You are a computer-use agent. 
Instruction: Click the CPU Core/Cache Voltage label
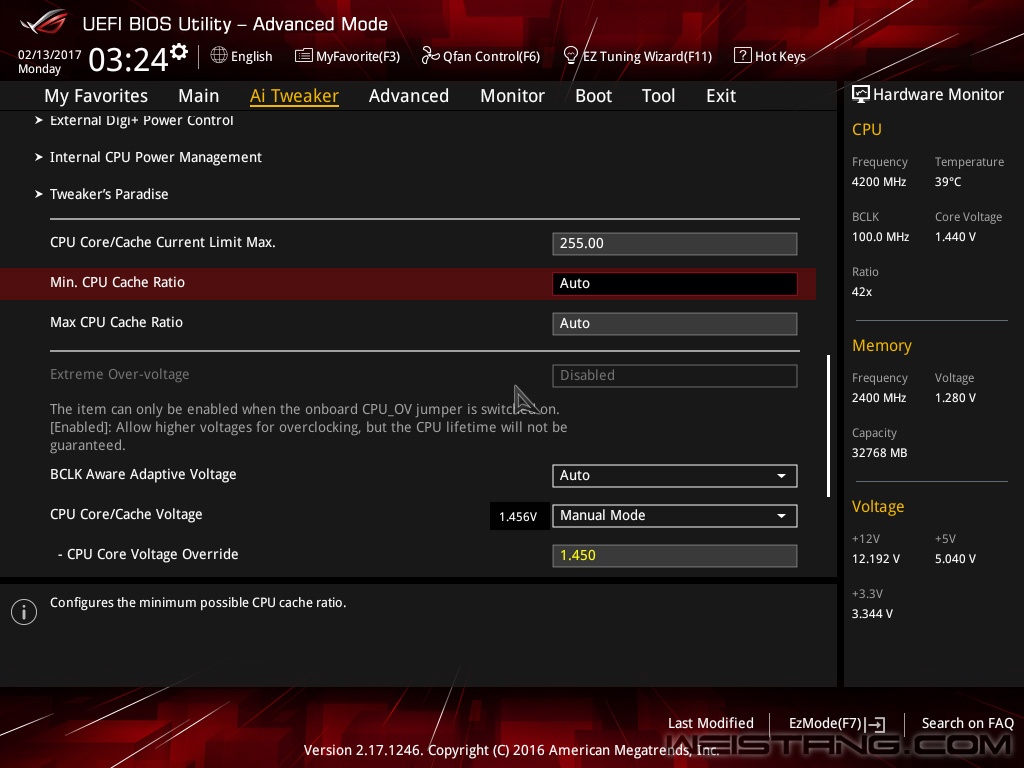(126, 515)
